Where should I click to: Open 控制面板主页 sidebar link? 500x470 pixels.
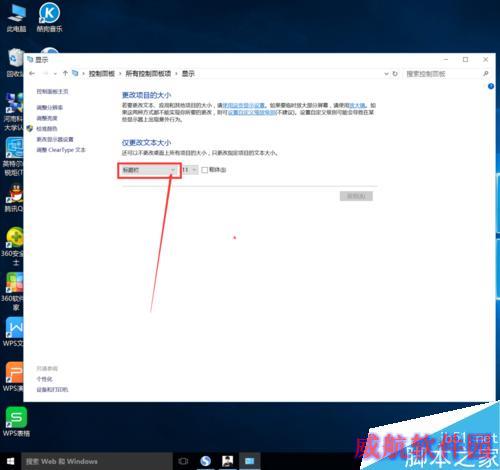pyautogui.click(x=52, y=92)
